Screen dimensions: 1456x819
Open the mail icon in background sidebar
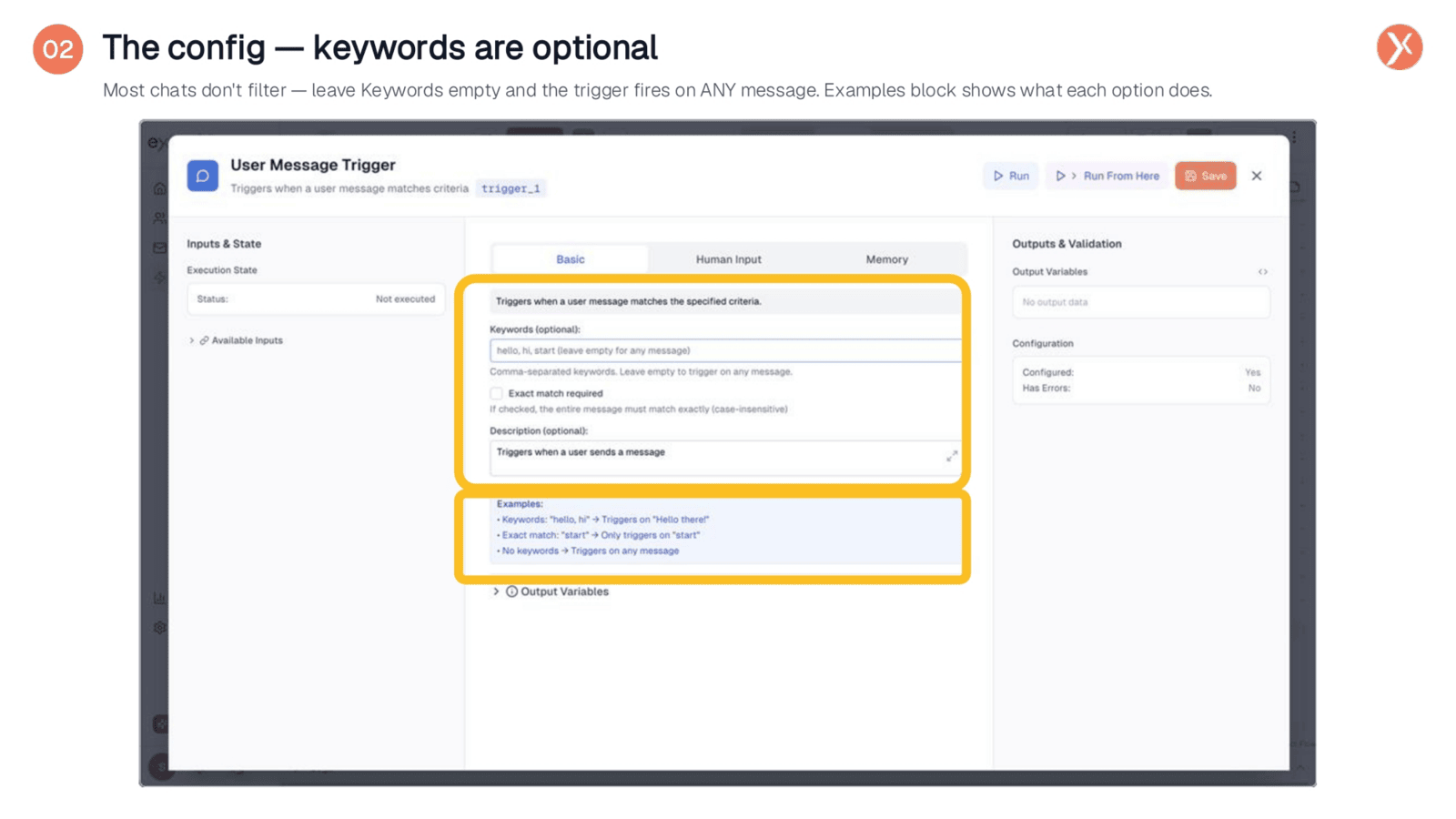[159, 248]
